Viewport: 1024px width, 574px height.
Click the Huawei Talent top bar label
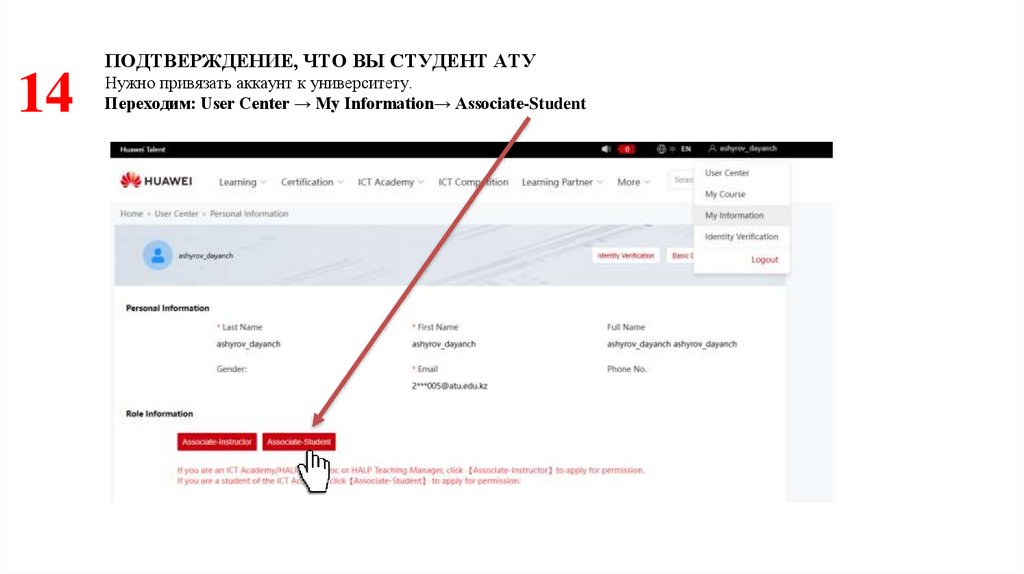coord(142,150)
